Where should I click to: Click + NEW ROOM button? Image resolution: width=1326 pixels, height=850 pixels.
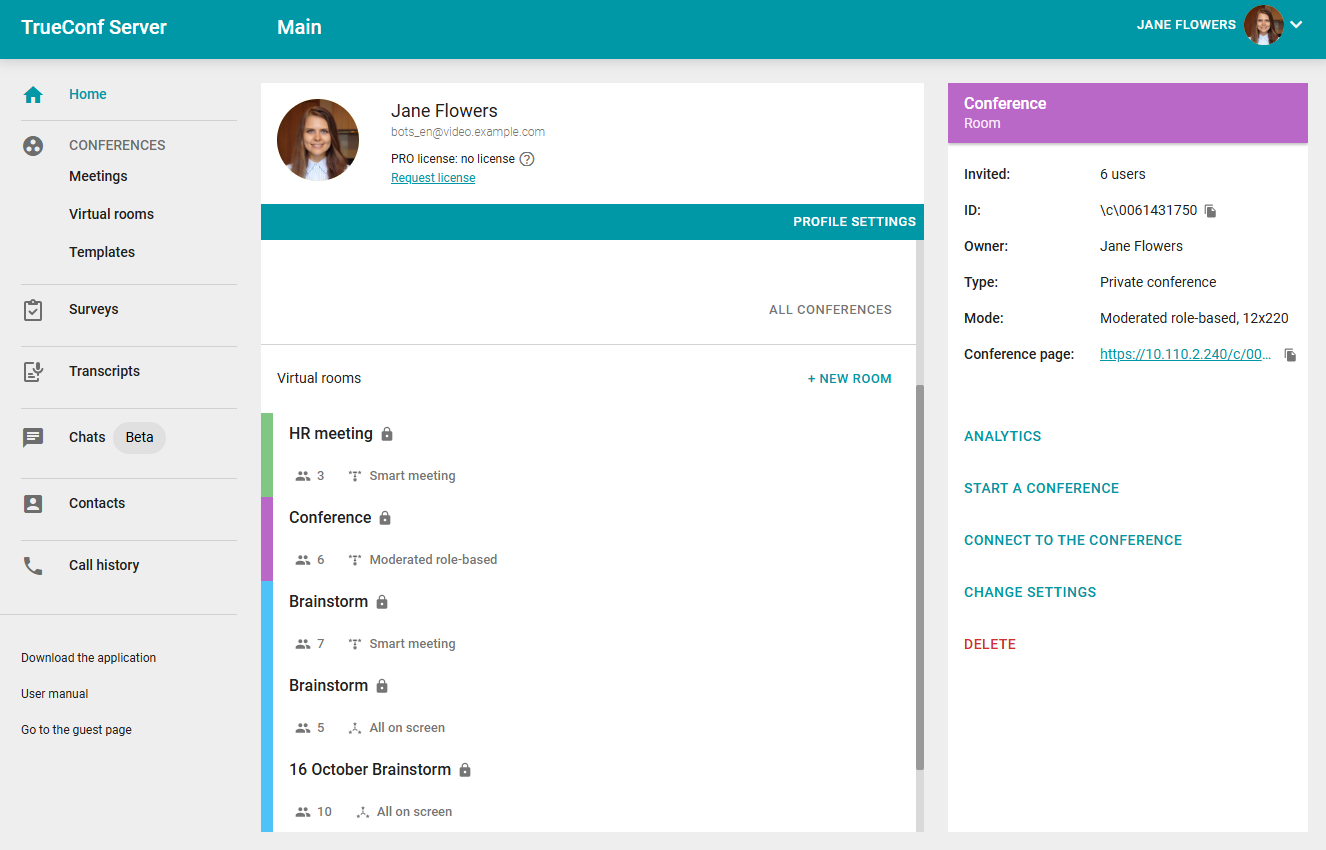coord(849,379)
